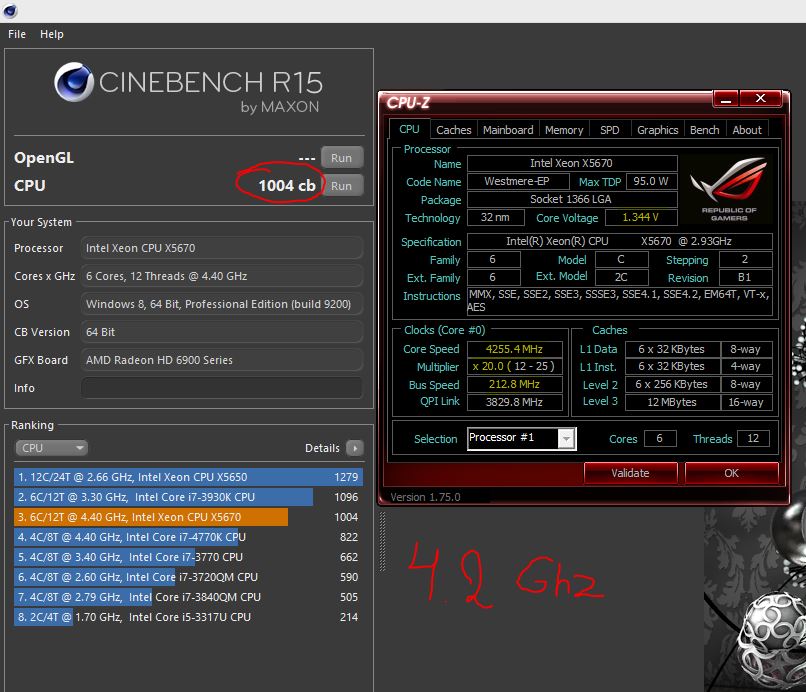Click the CB Version 64 Bit field

pos(222,332)
